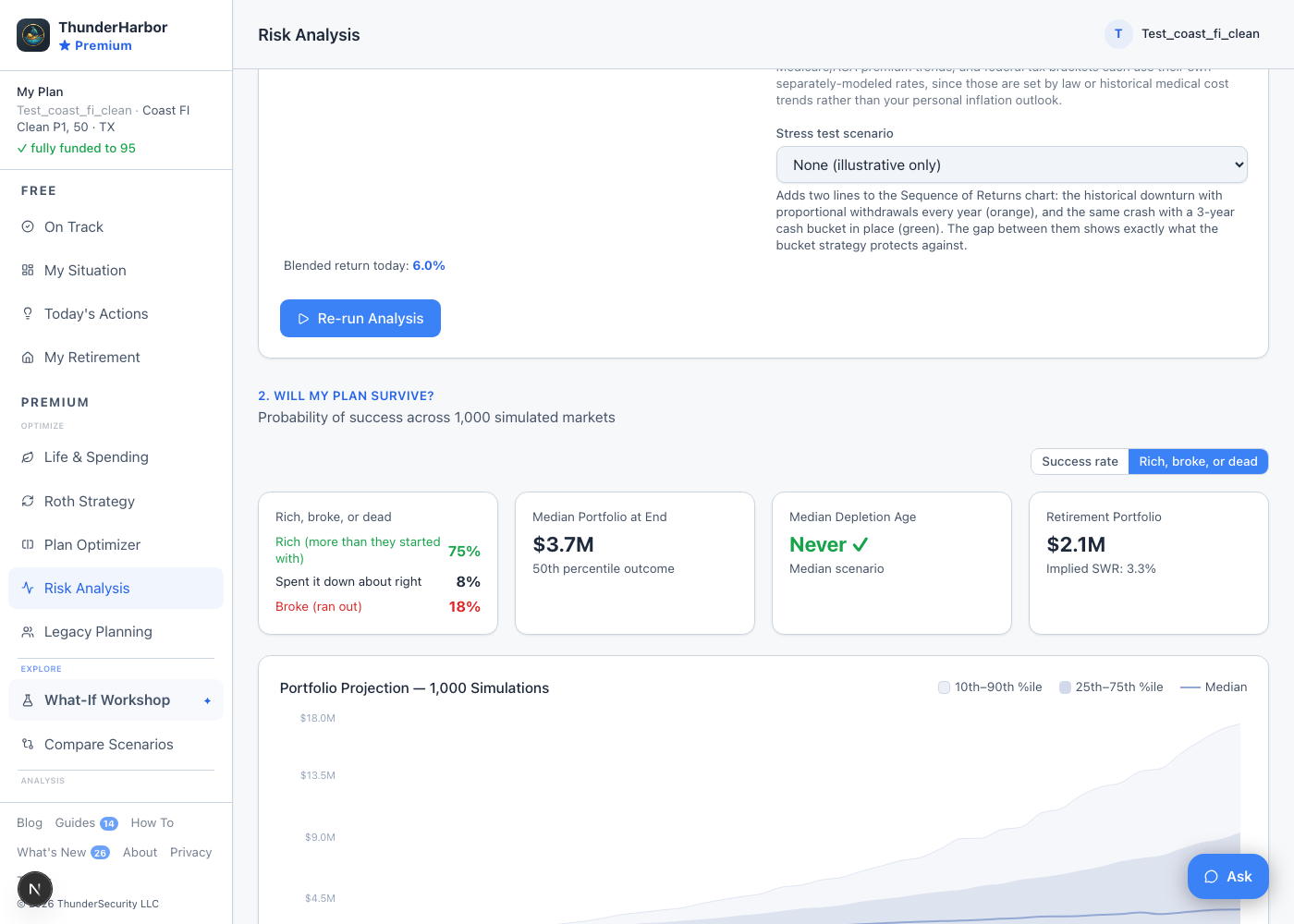Select Rich, broke, or dead view
The image size is (1294, 924).
[1198, 461]
